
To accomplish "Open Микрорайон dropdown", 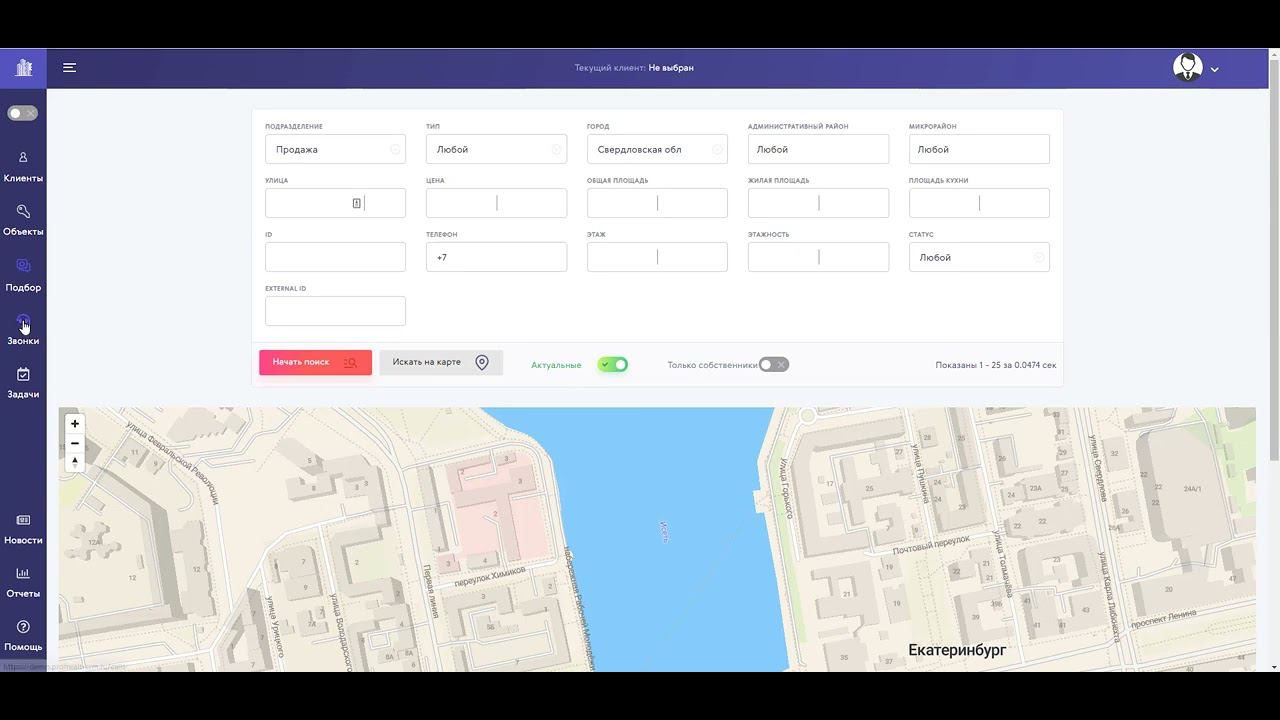I will click(979, 149).
